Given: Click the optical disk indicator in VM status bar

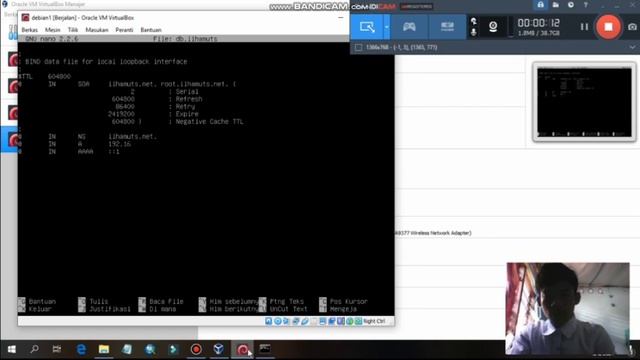Looking at the screenshot, I should click(278, 321).
